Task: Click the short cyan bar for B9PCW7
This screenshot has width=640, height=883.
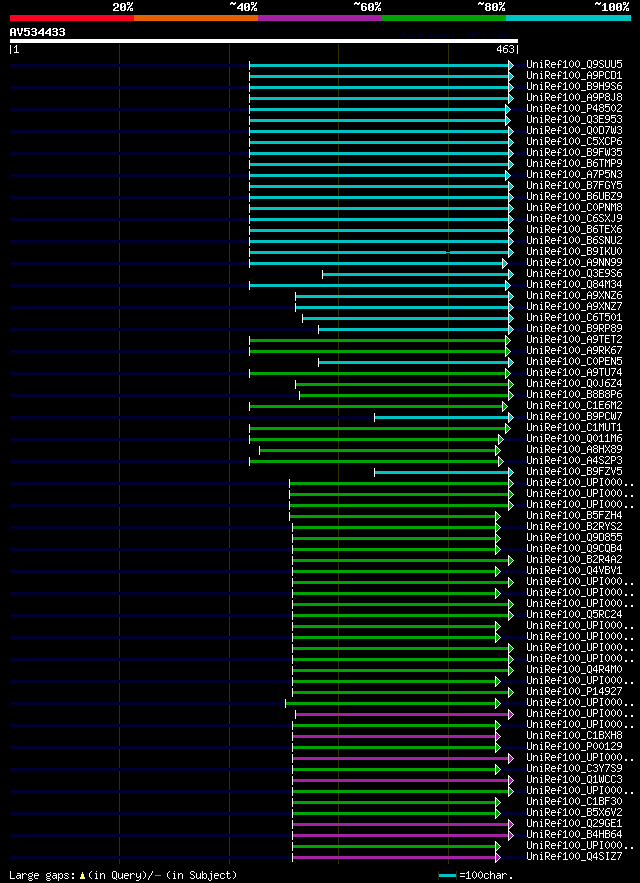Action: tap(444, 417)
